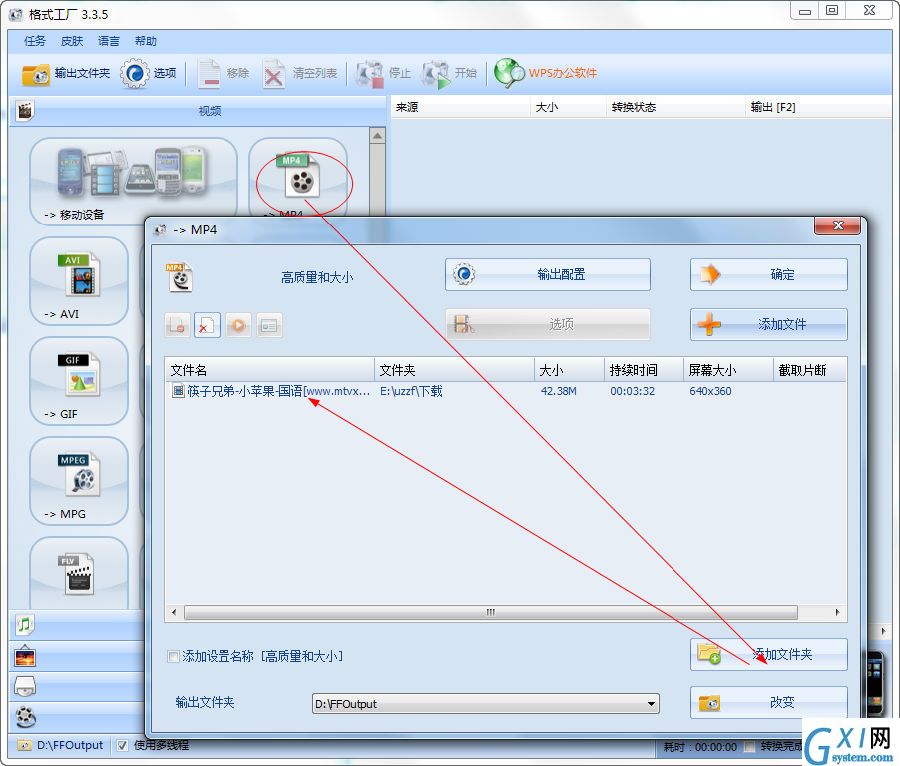Open the 输出文件夹 toolbar icon

[x=36, y=73]
